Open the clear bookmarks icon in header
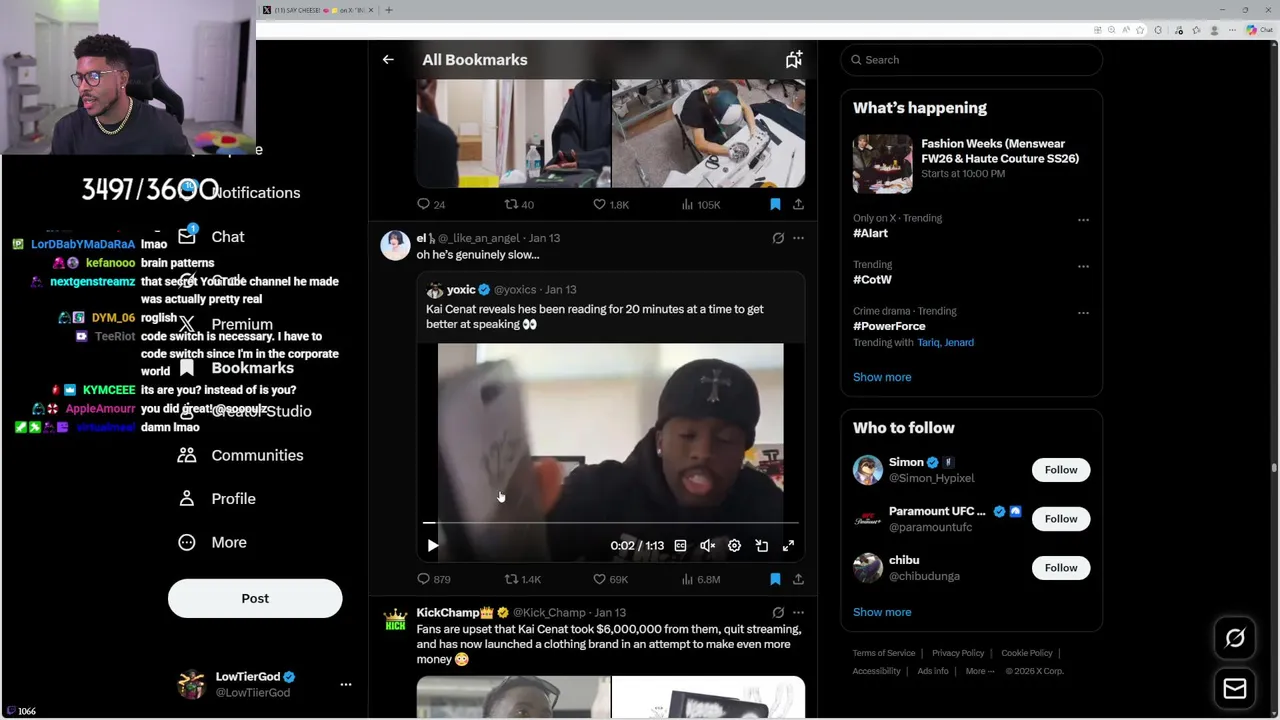Viewport: 1280px width, 720px height. tap(793, 60)
